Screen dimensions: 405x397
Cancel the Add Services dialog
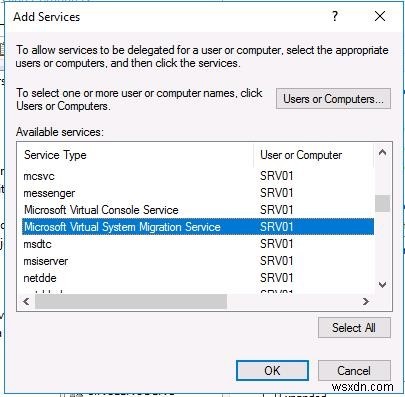pos(354,370)
